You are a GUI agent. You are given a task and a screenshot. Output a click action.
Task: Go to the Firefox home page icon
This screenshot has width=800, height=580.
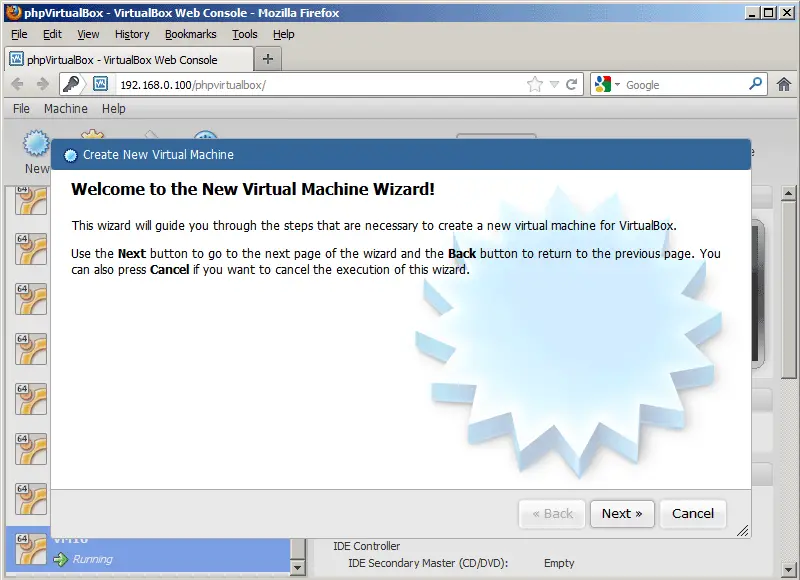(x=784, y=84)
